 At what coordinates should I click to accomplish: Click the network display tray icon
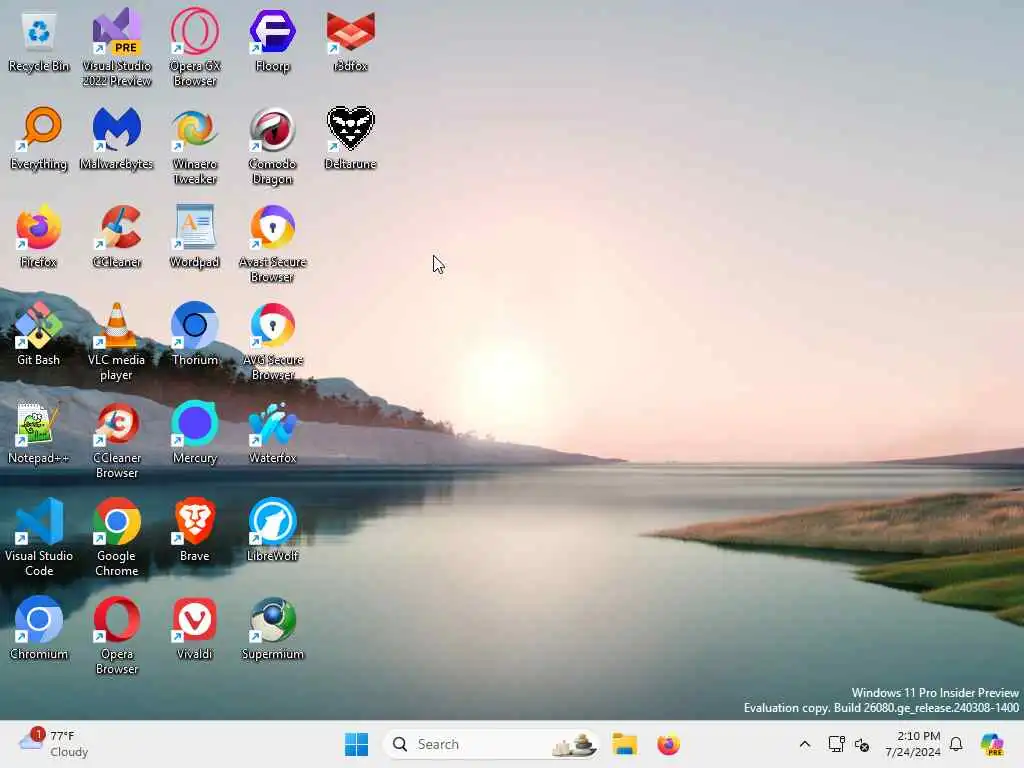point(837,744)
